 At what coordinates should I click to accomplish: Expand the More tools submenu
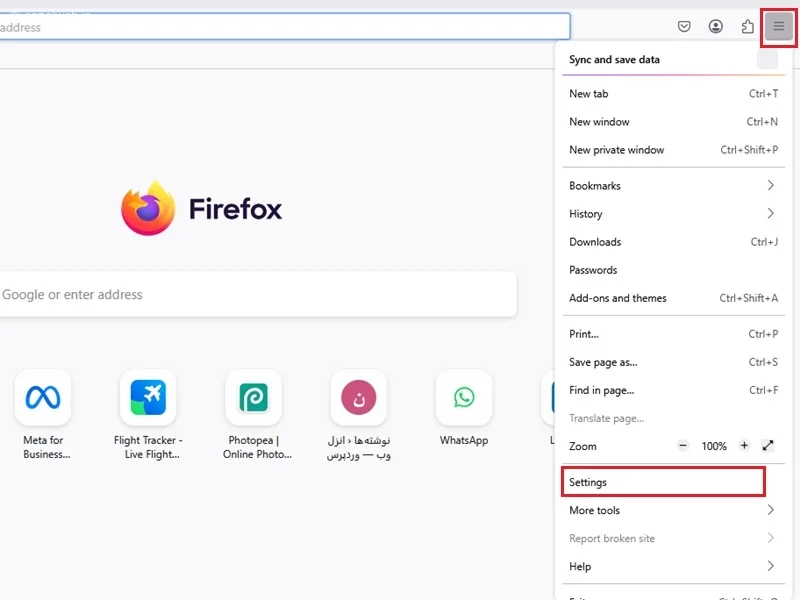click(672, 510)
